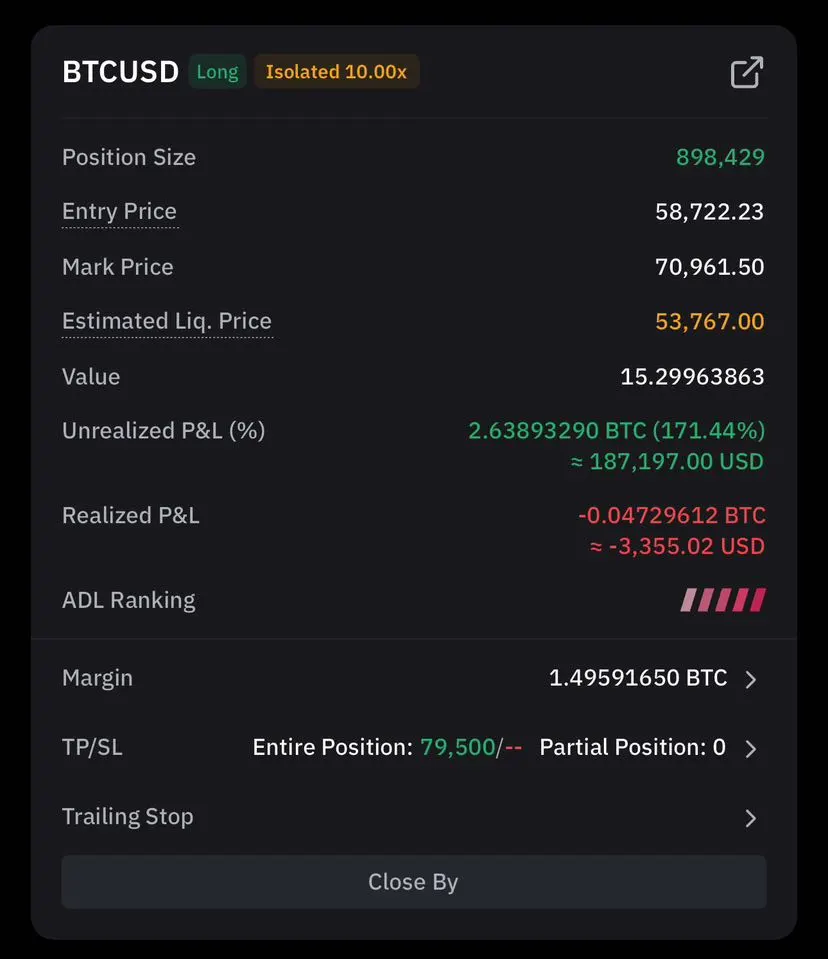This screenshot has height=959, width=828.
Task: Tap the Entry Price underlined label
Action: [x=119, y=212]
